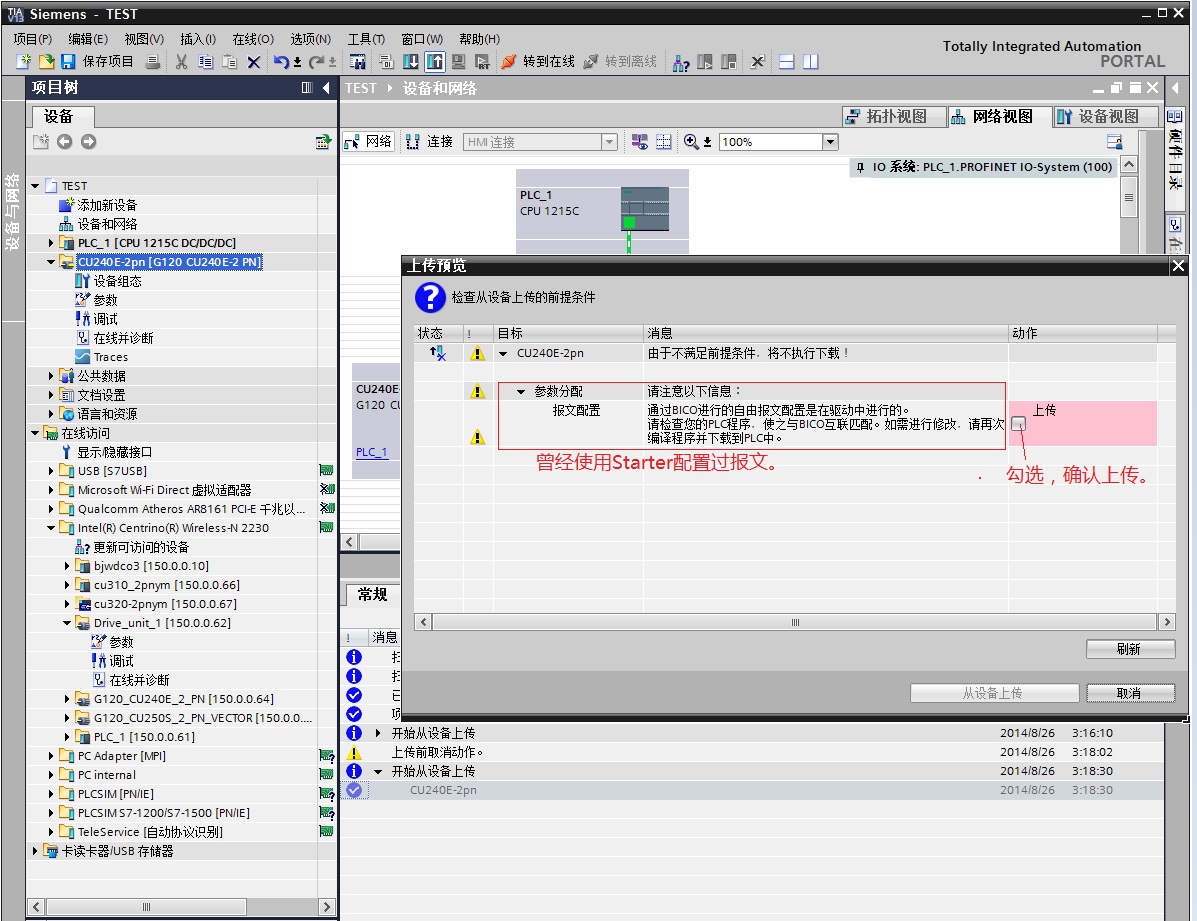
Task: Collapse 参数分配 row in upload preview
Action: [521, 392]
